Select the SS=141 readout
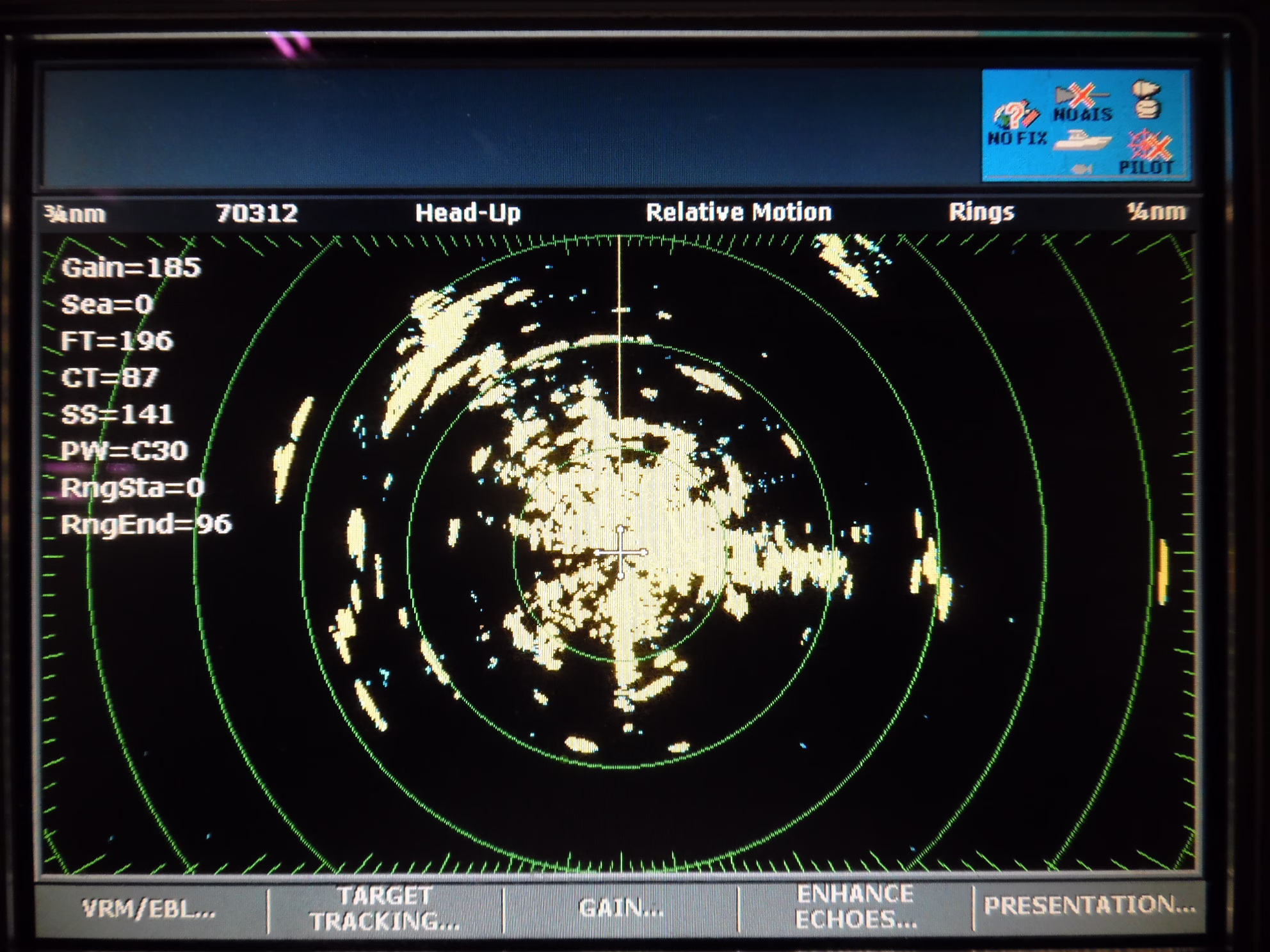This screenshot has width=1270, height=952. pos(117,414)
